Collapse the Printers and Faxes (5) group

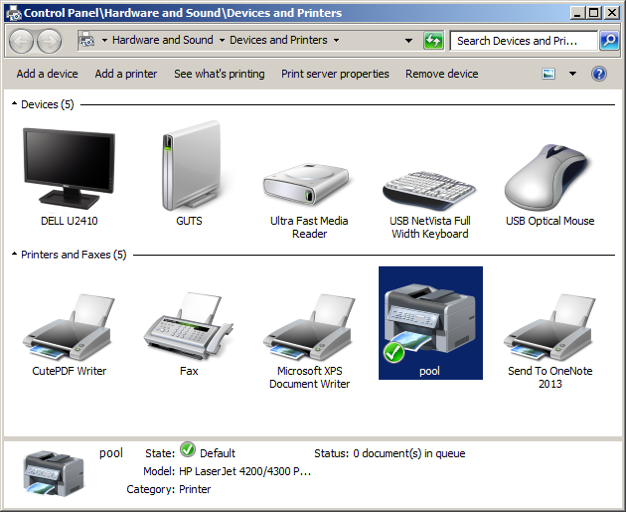[14, 254]
